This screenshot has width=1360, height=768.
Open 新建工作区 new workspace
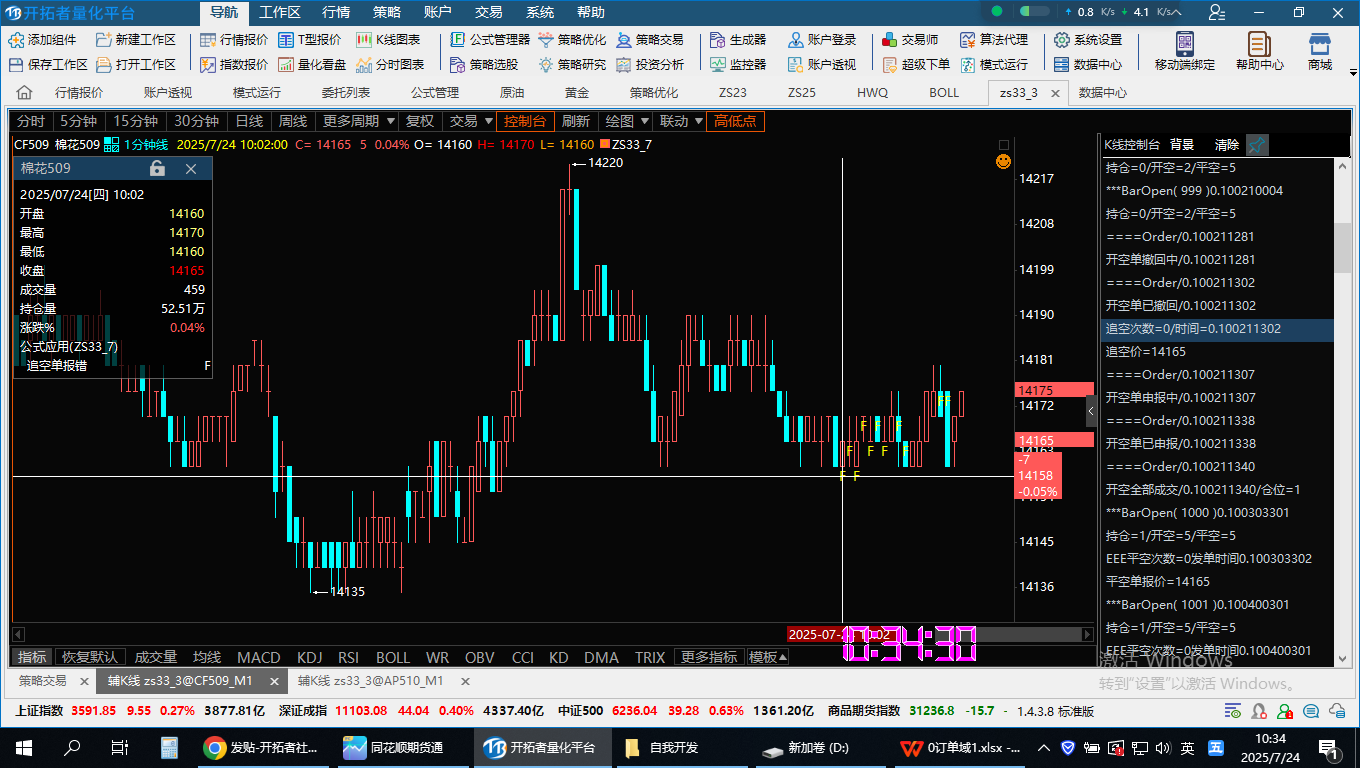coord(135,40)
